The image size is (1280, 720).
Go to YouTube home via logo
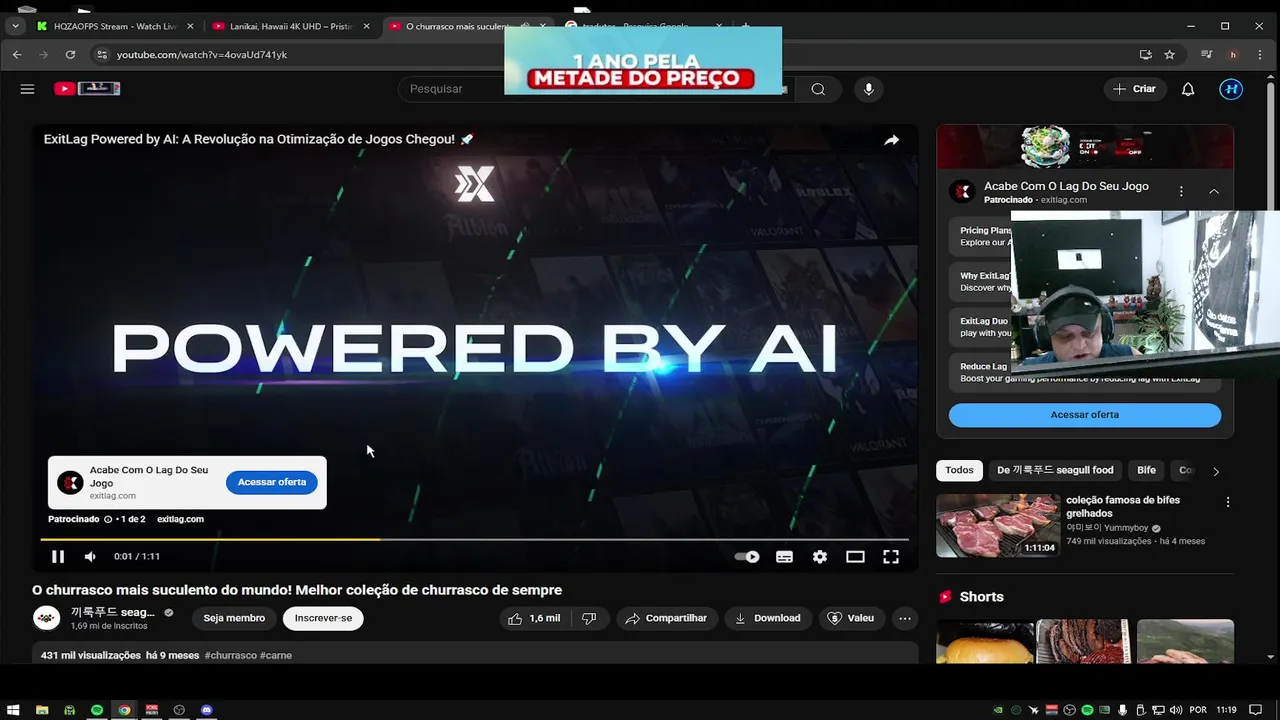click(x=87, y=89)
